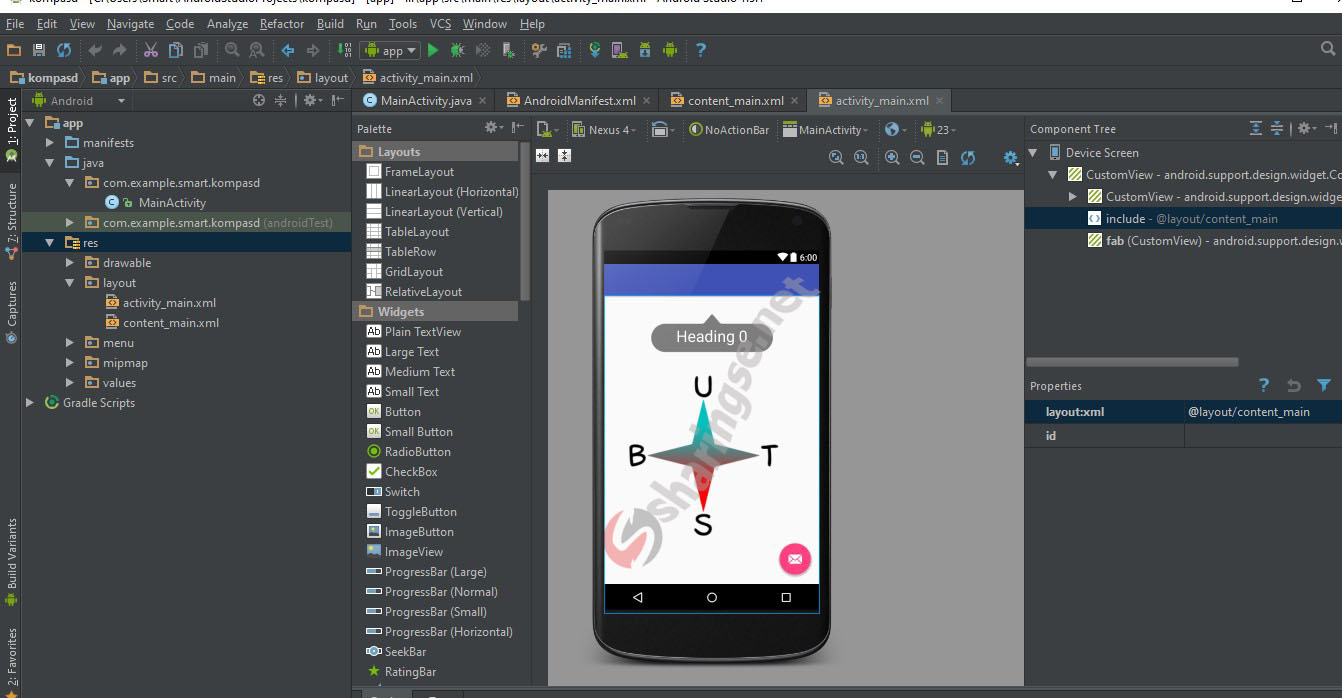
Task: Click the Cut scissors icon
Action: pos(150,50)
